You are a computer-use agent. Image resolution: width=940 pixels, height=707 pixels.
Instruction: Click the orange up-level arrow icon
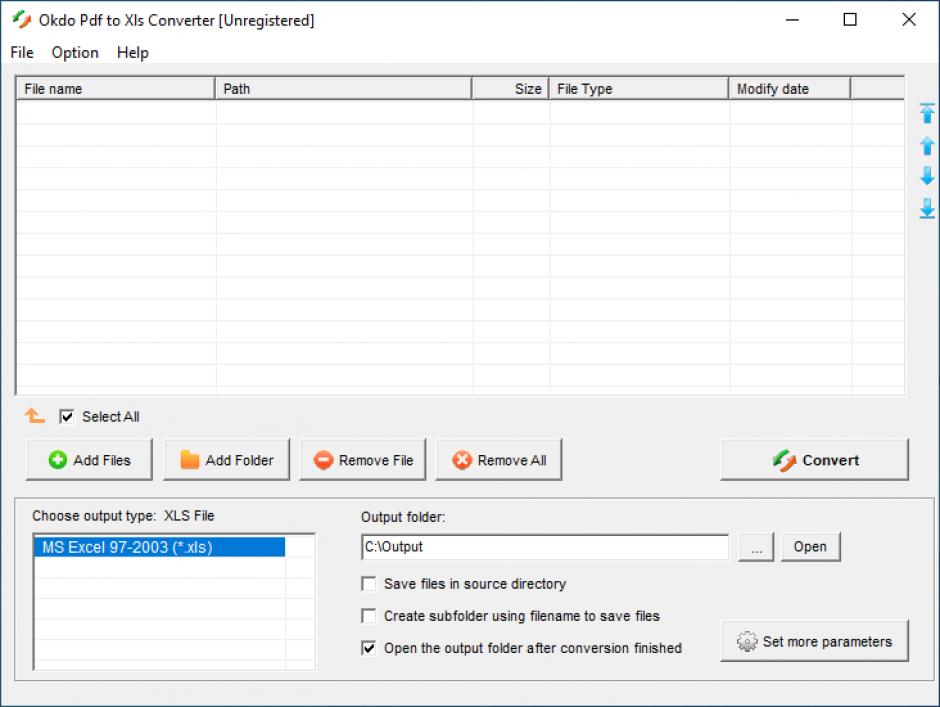tap(34, 415)
